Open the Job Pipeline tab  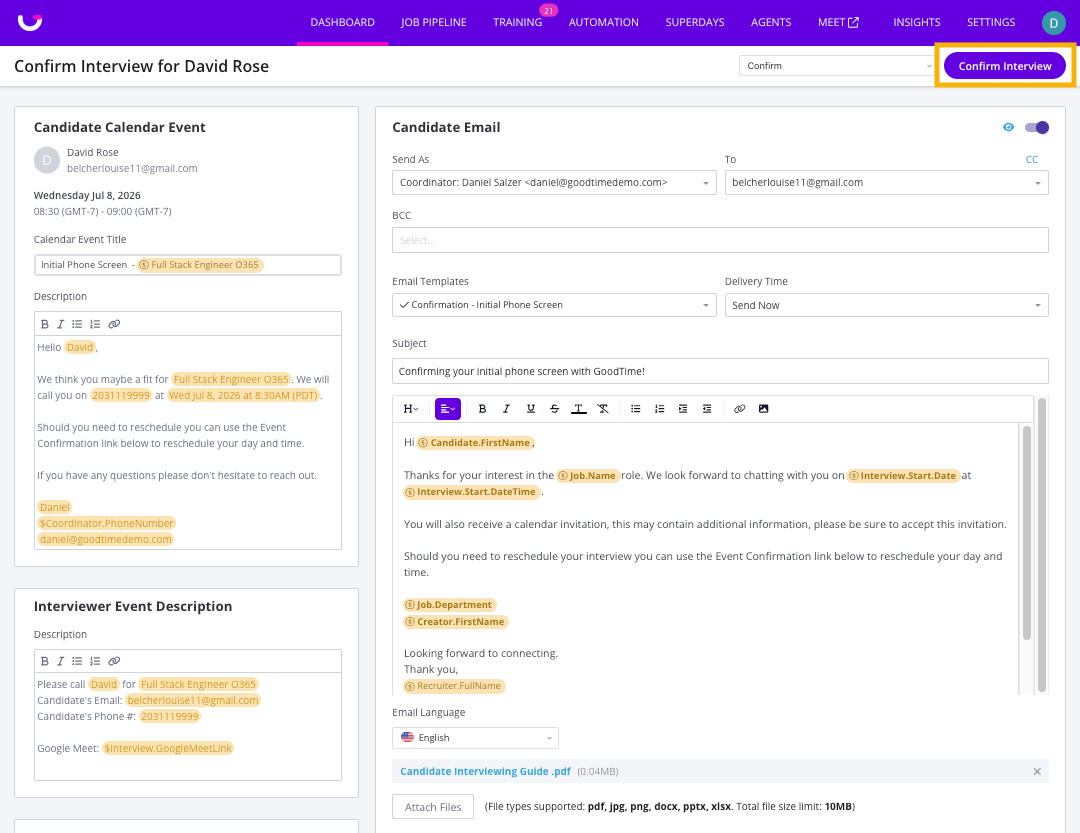[x=434, y=22]
